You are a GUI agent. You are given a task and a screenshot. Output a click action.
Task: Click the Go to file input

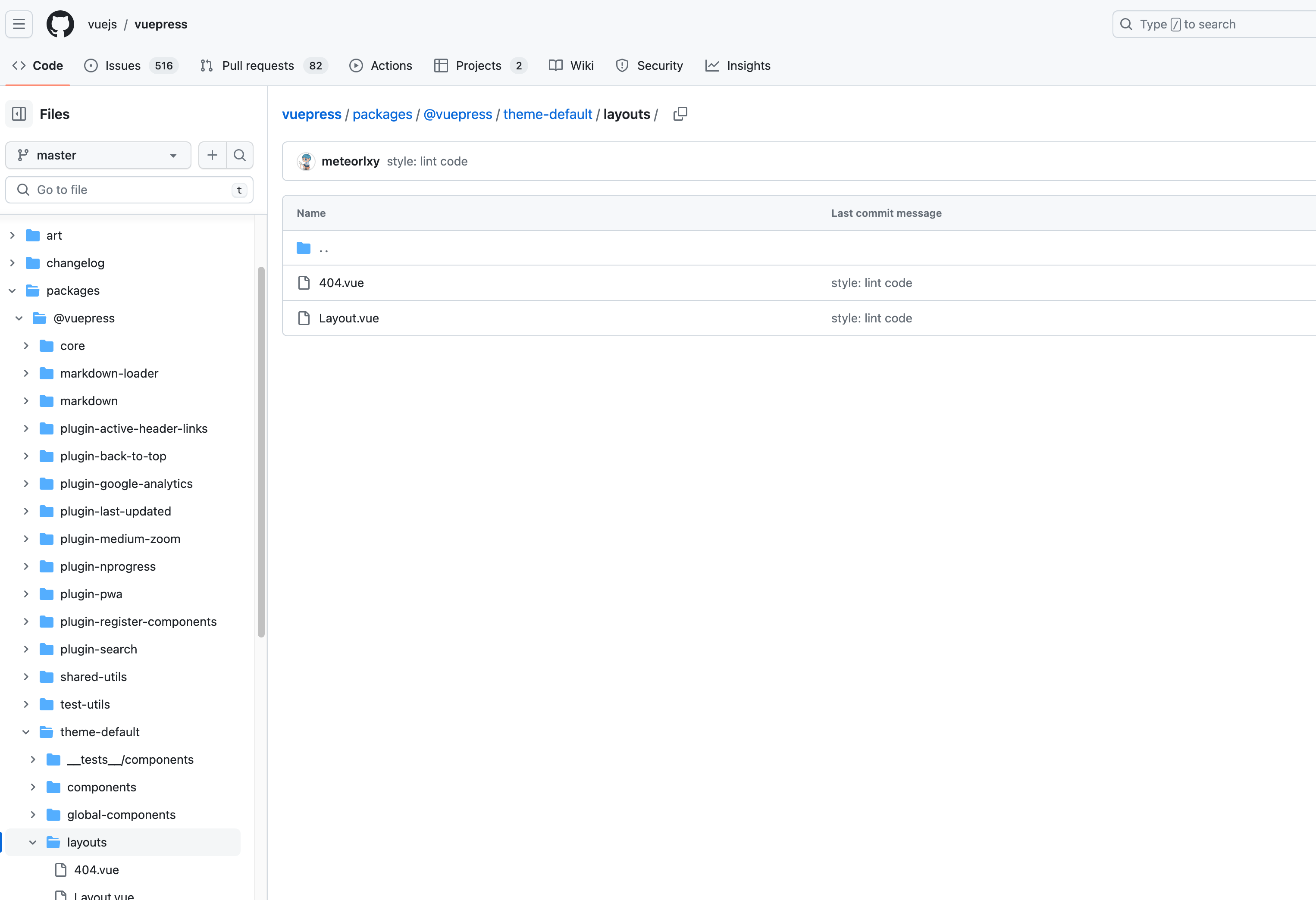(129, 190)
